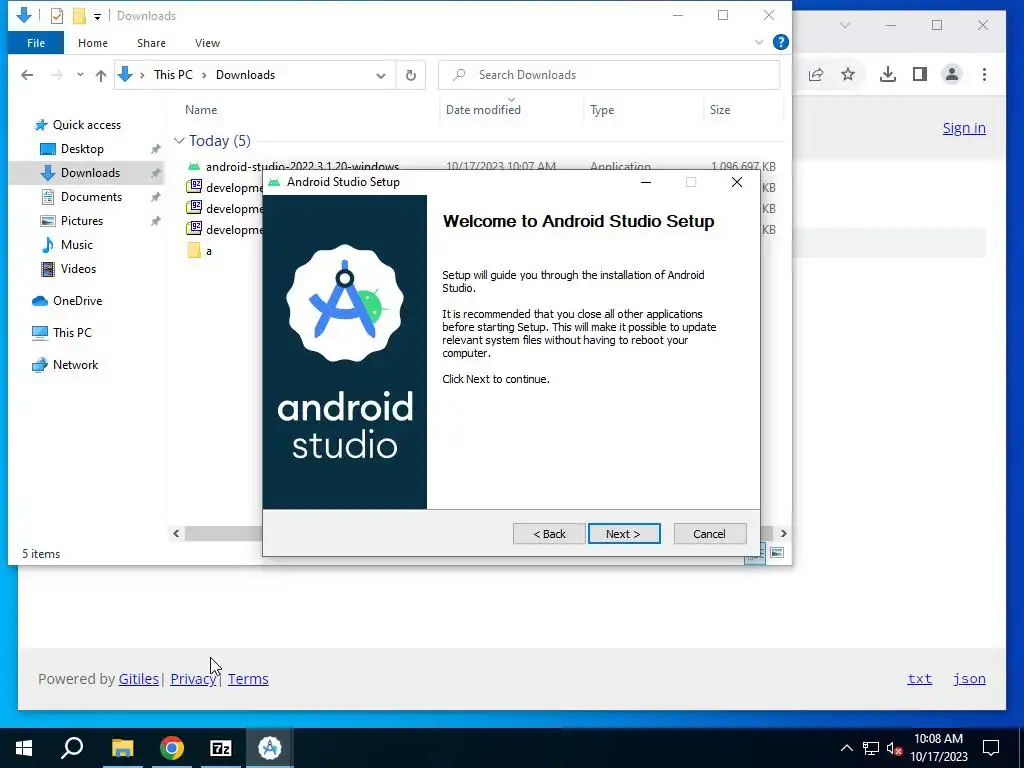The height and width of the screenshot is (768, 1024).
Task: Click Next in Android Studio Setup
Action: (624, 534)
